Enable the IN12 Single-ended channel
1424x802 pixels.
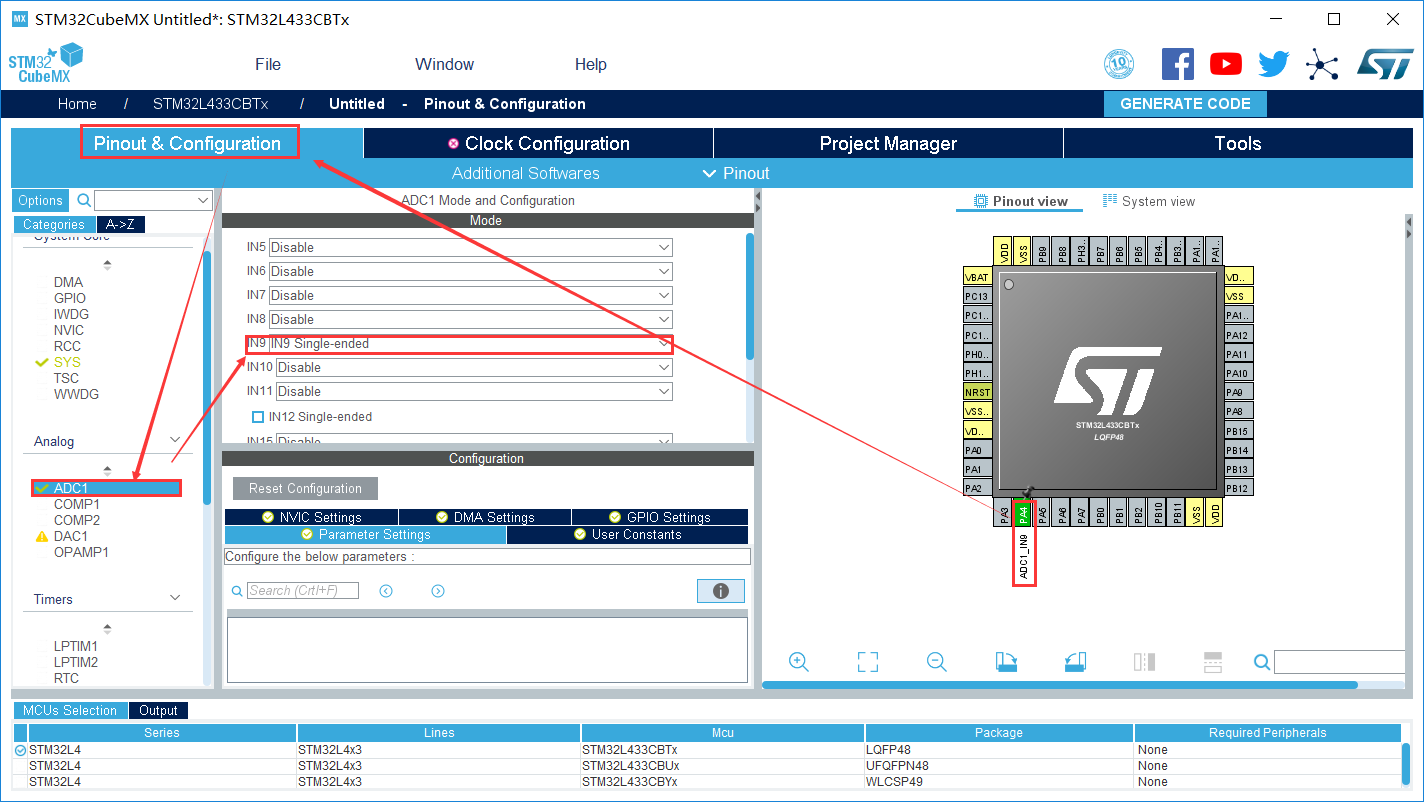click(x=257, y=417)
